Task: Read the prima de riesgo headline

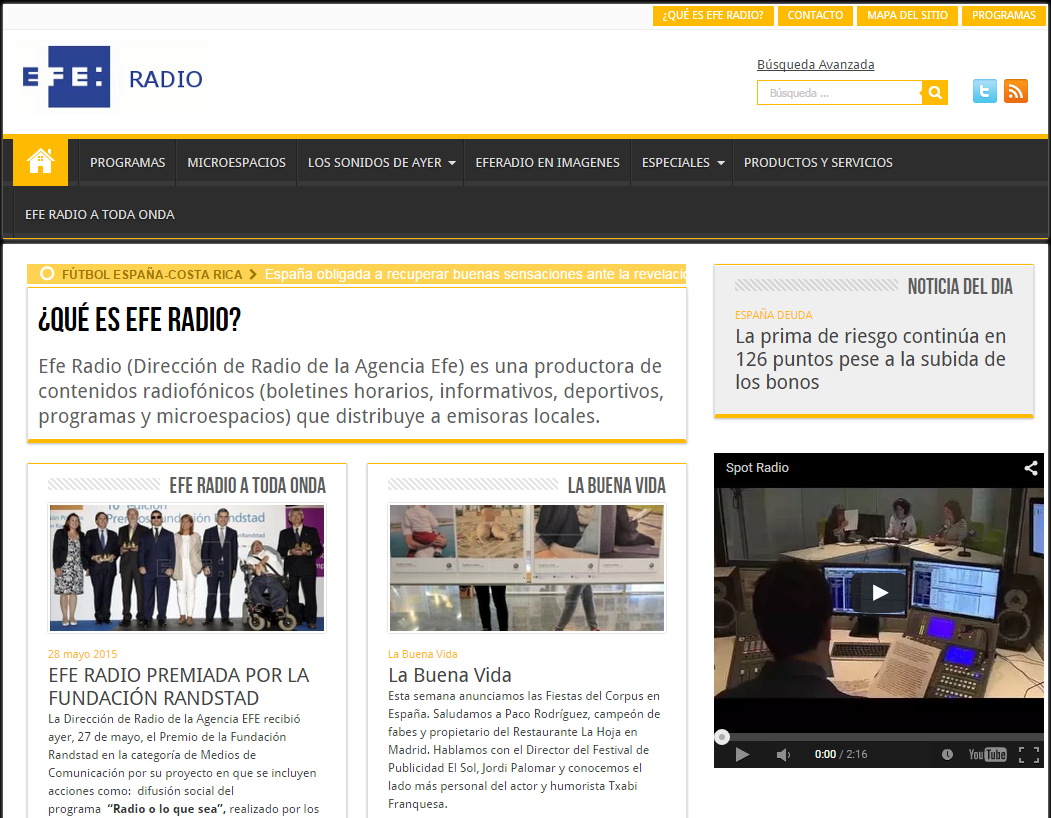Action: tap(871, 359)
